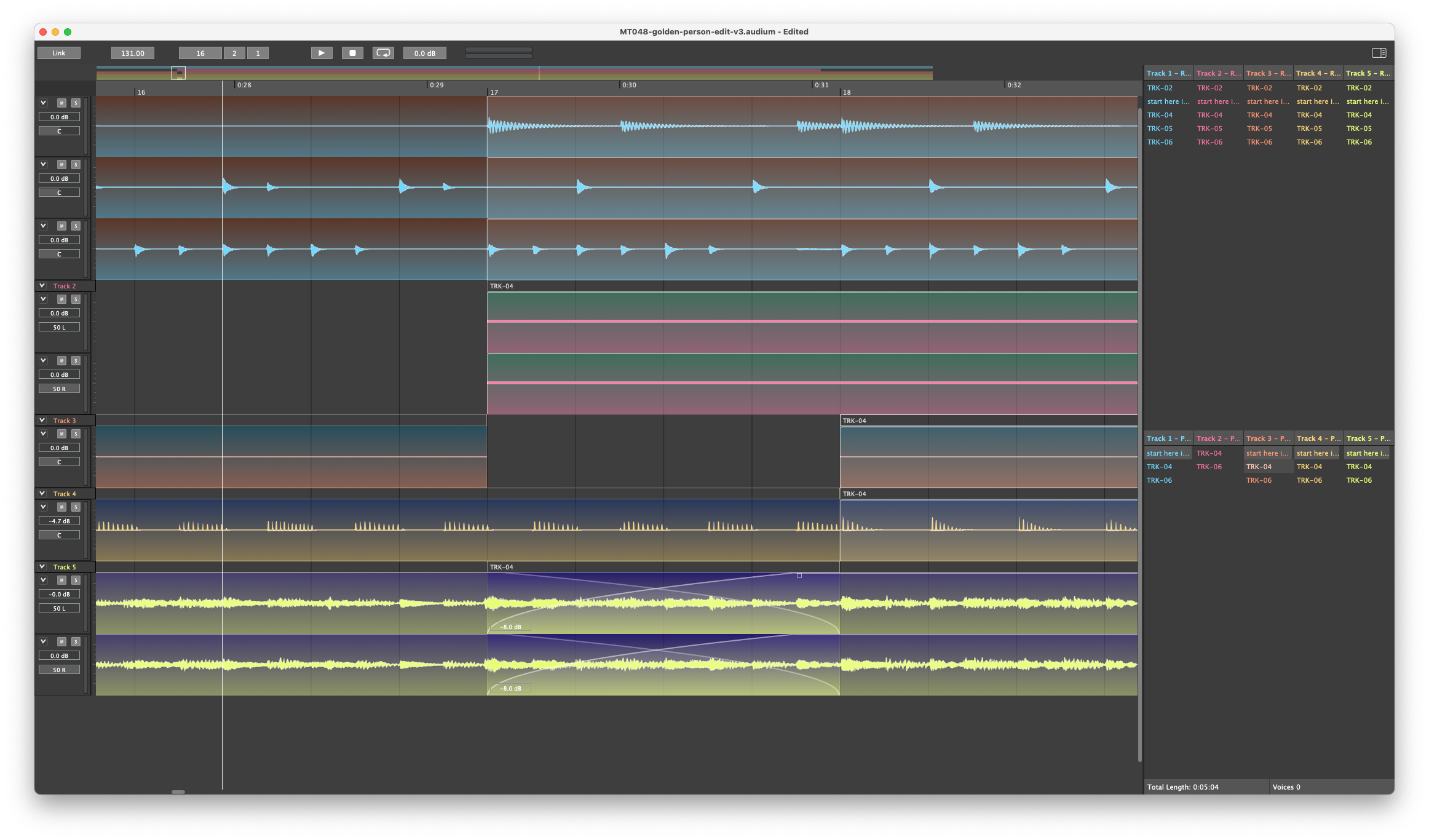The image size is (1429, 840).
Task: Mute the Track 3 channel
Action: point(61,434)
